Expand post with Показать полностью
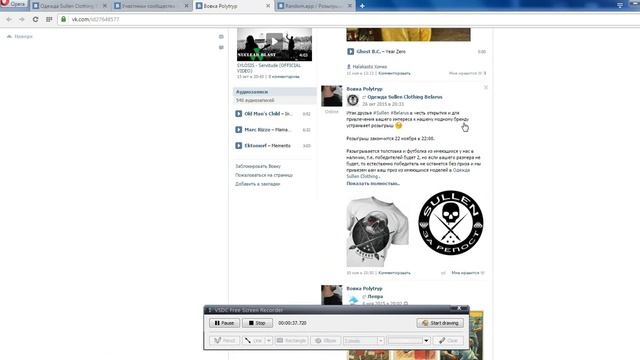The image size is (640, 360). pyautogui.click(x=373, y=184)
